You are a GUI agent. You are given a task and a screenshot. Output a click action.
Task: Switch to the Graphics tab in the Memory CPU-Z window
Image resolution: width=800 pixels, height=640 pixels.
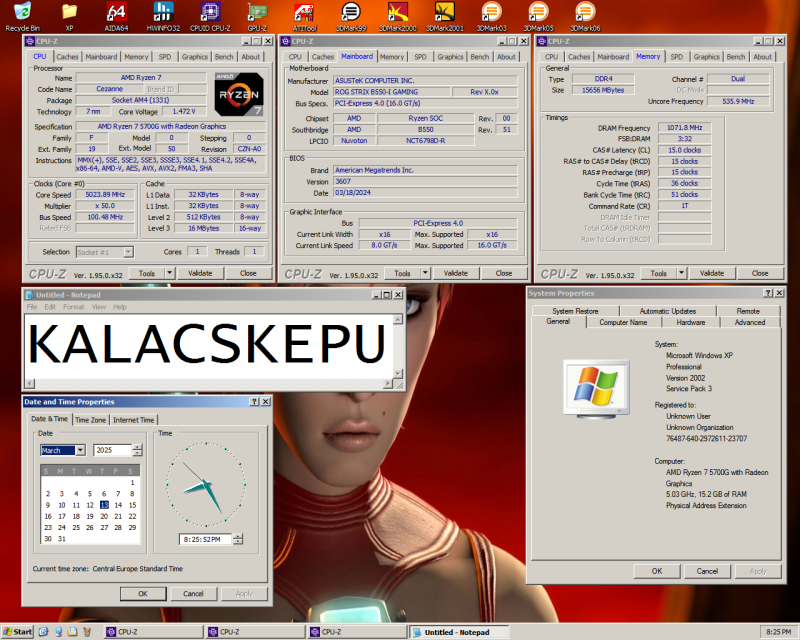coord(706,57)
